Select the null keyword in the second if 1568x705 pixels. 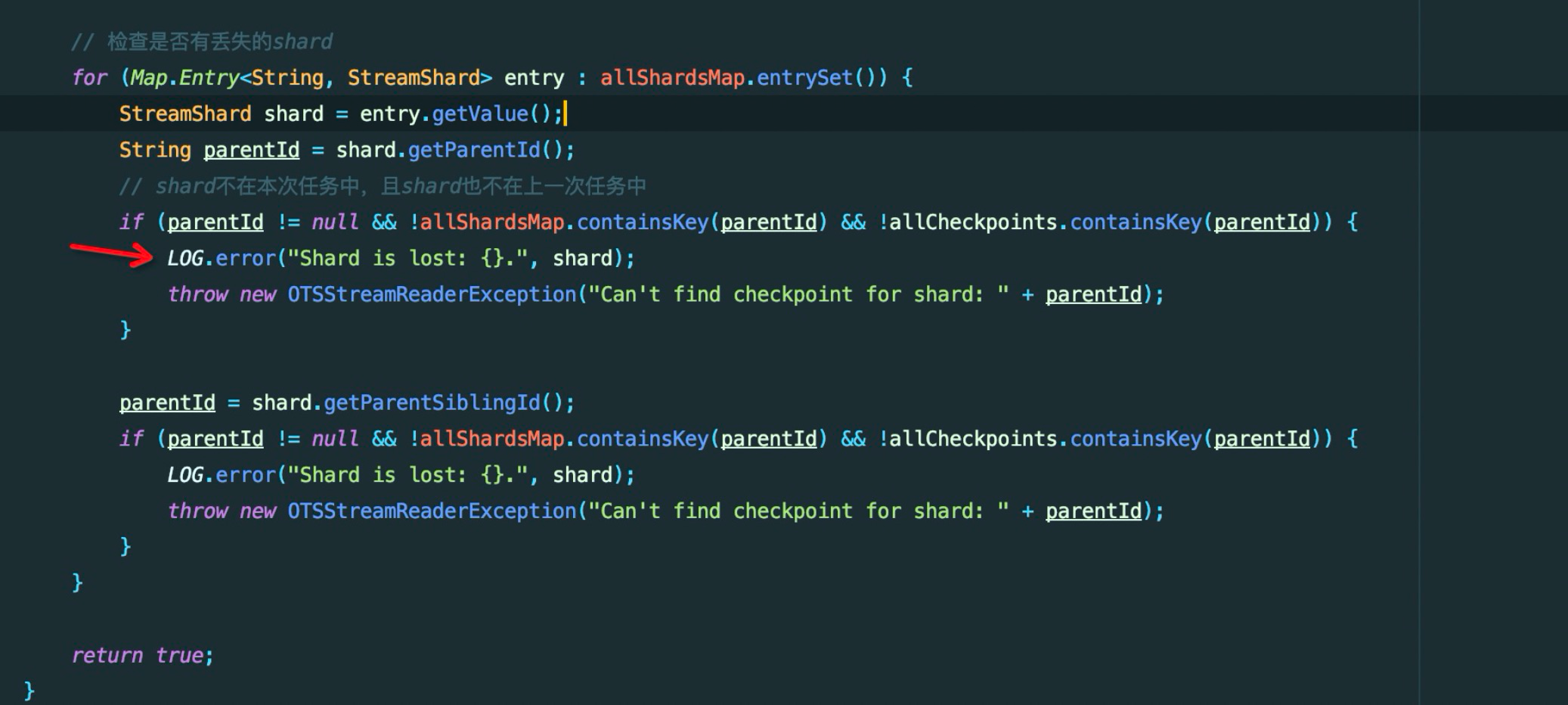click(333, 439)
